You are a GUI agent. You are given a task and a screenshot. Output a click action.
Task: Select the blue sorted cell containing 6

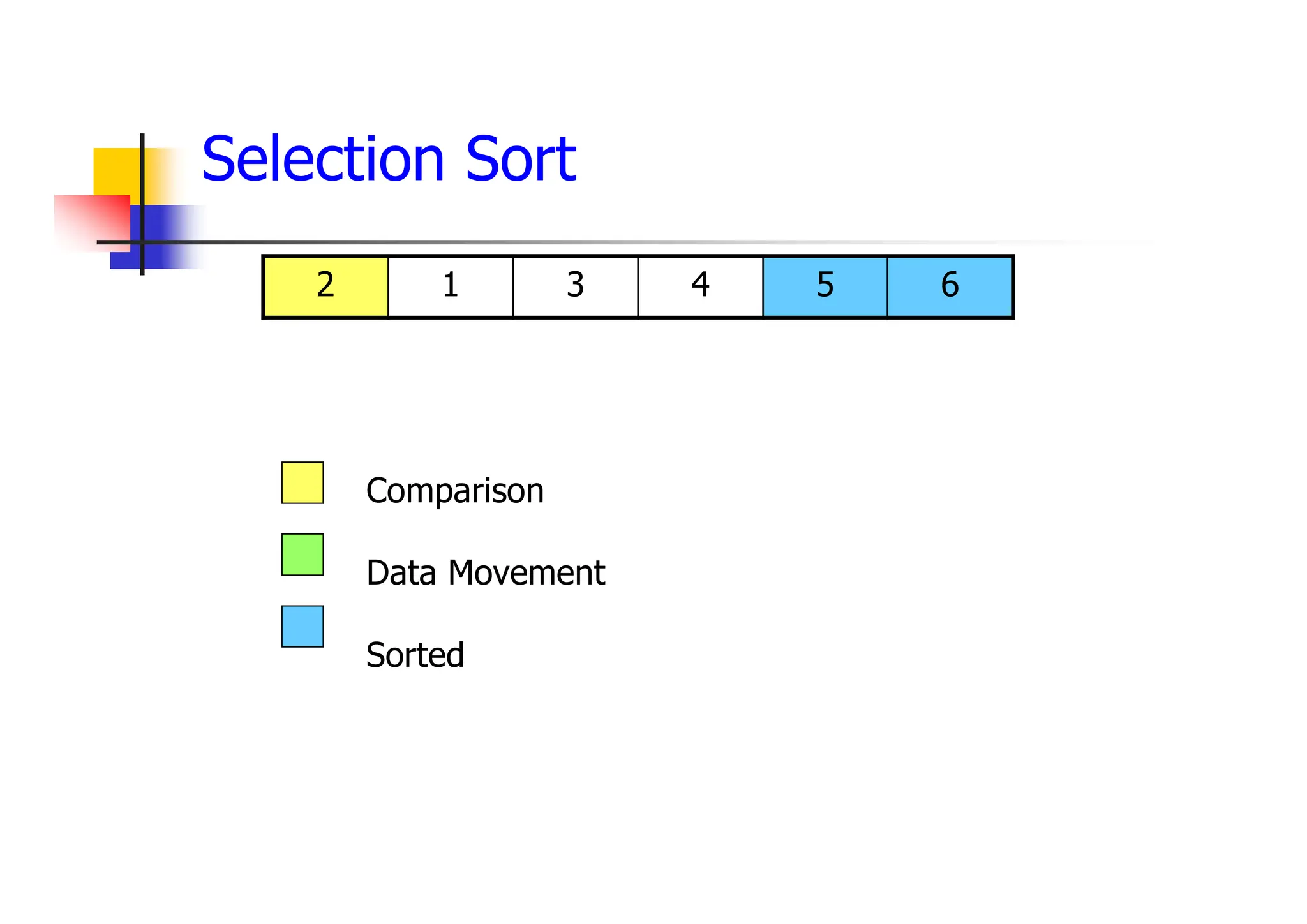point(950,286)
